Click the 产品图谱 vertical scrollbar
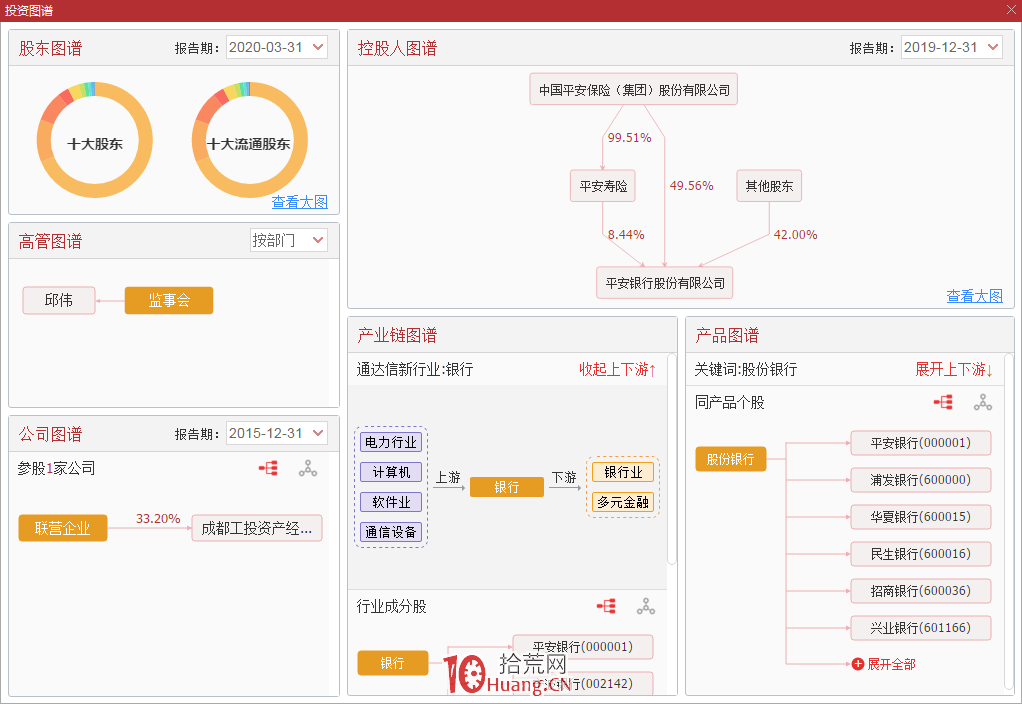The image size is (1022, 704). click(1009, 520)
